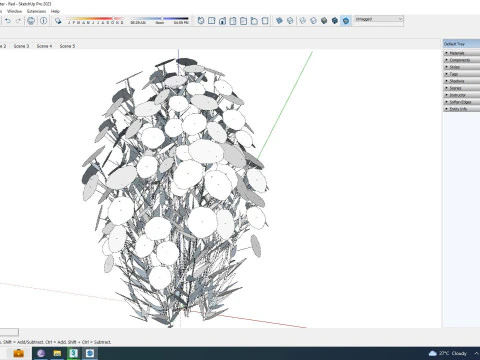Viewport: 480px width, 360px height.
Task: Switch to the Scene 4 tab
Action: (44, 46)
